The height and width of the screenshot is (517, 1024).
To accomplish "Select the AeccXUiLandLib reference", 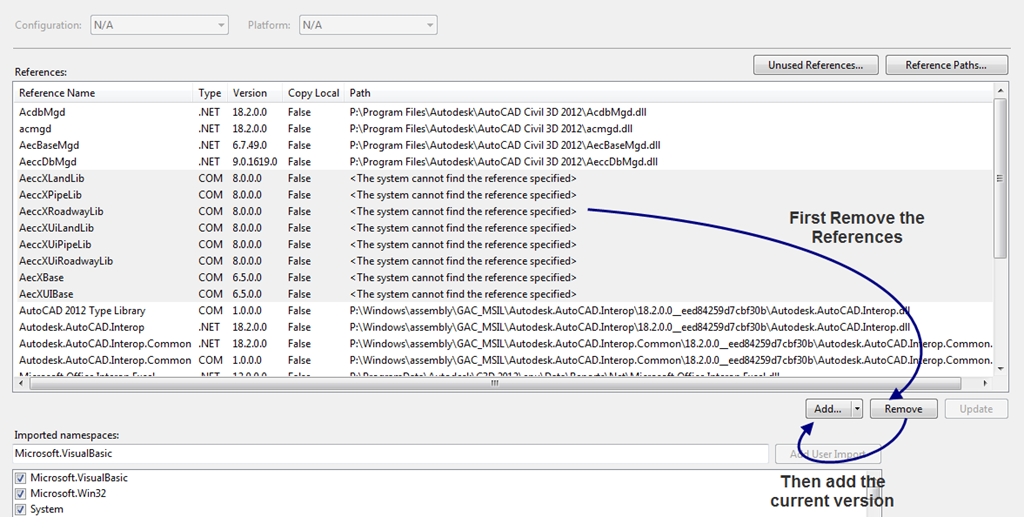I will tap(503, 228).
